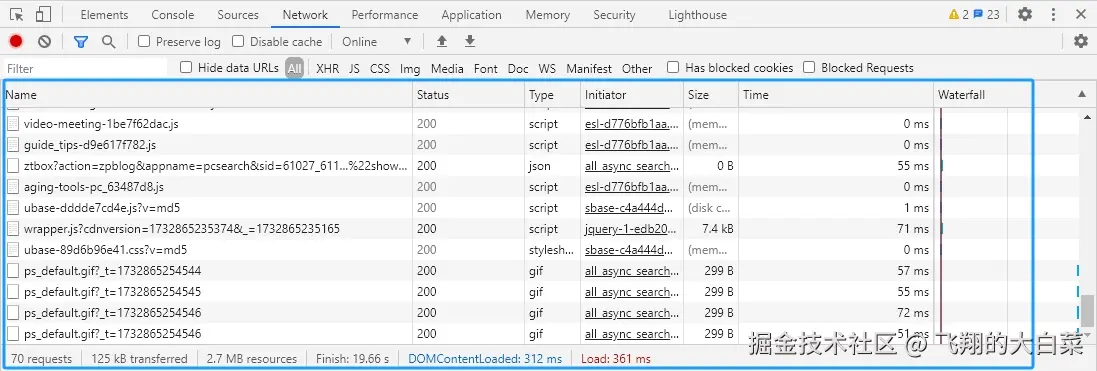Open the Sources tab
The image size is (1097, 371).
238,15
